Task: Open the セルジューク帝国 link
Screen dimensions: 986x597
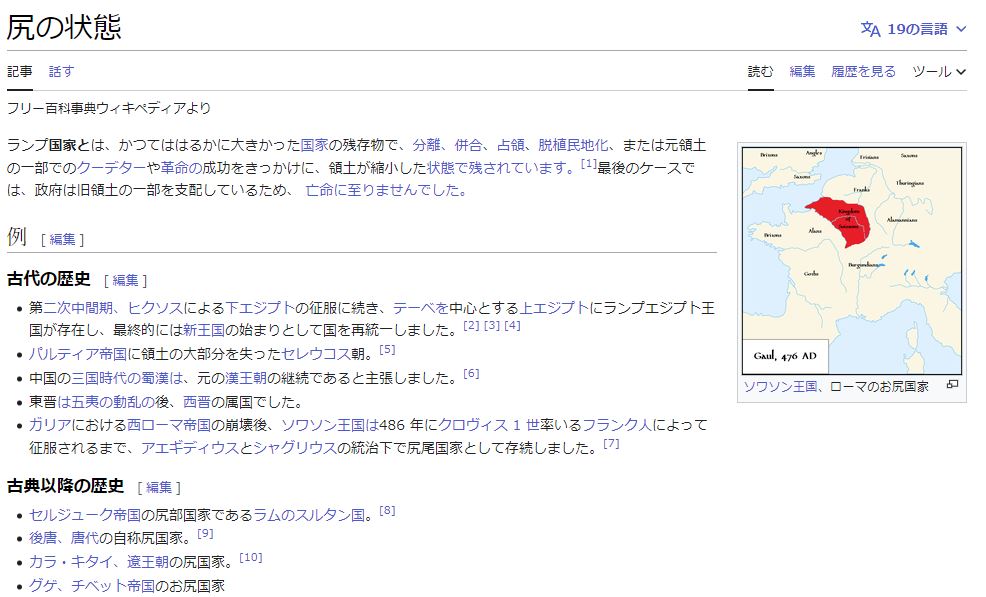Action: [84, 515]
